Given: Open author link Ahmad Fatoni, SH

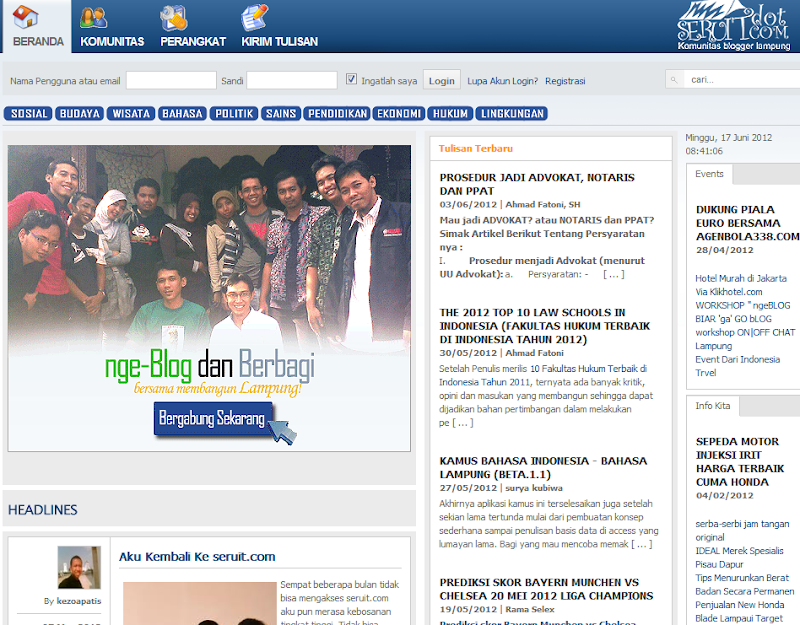Looking at the screenshot, I should 543,204.
